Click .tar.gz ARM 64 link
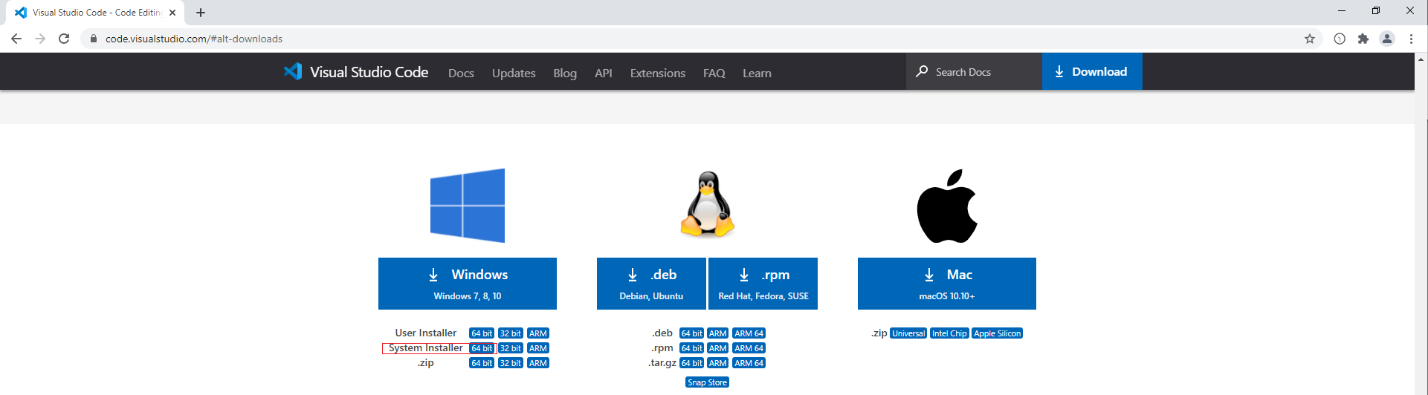 [x=749, y=363]
